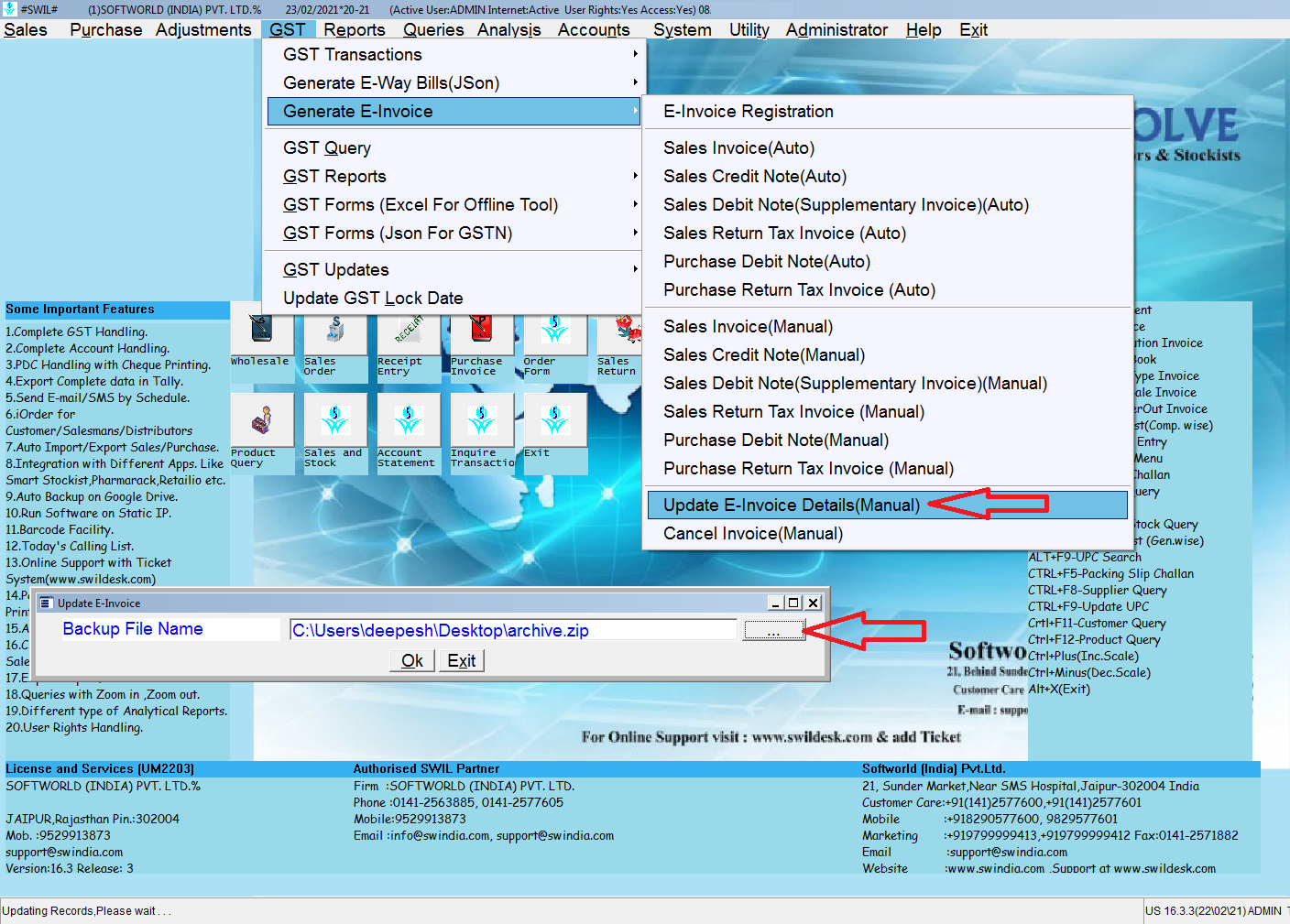Screen dimensions: 1290x924
Task: Maximize the Update E-Invoice dialog
Action: (793, 603)
